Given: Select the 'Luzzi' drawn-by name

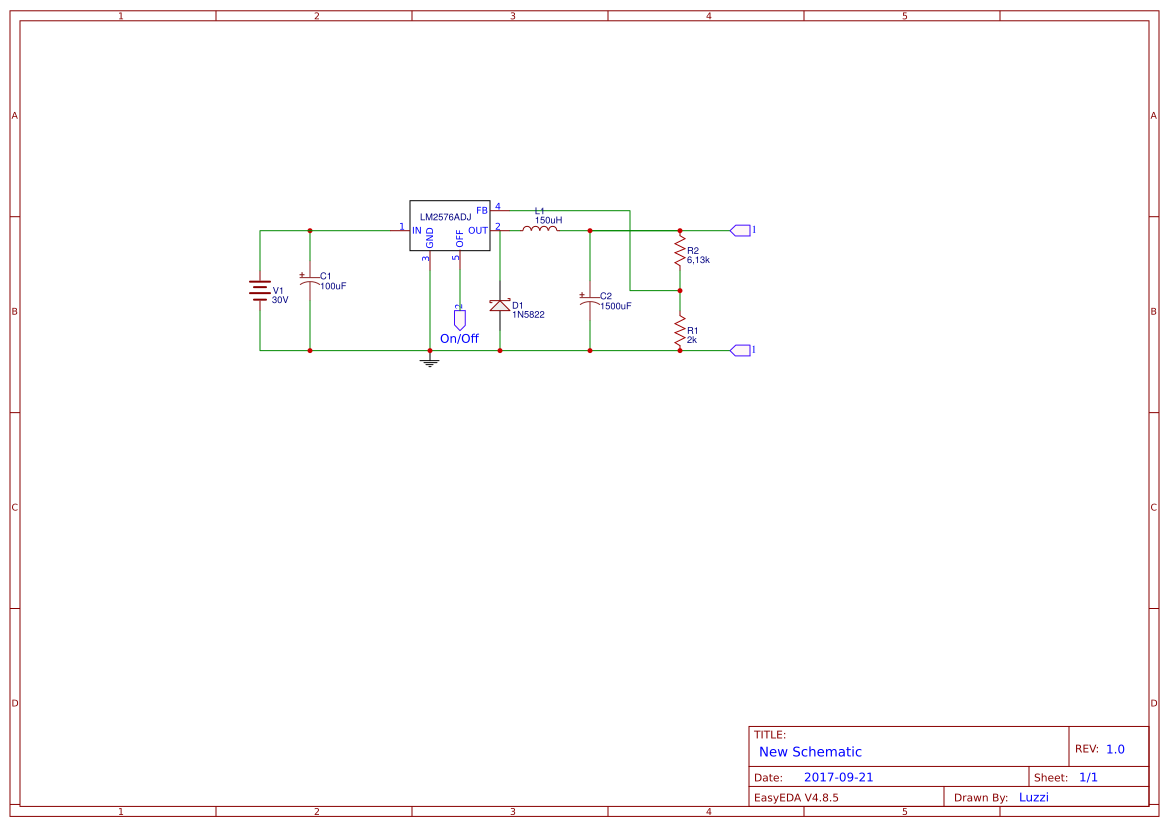Looking at the screenshot, I should (x=1033, y=797).
